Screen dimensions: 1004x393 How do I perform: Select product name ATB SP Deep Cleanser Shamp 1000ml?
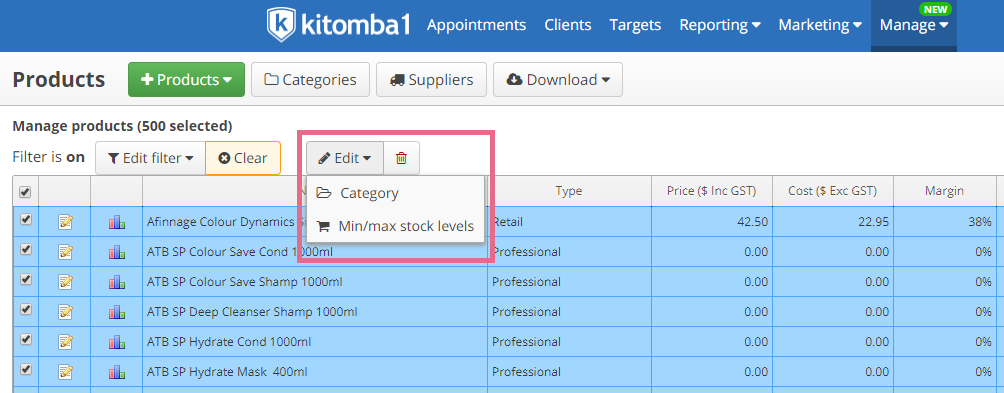tap(252, 312)
